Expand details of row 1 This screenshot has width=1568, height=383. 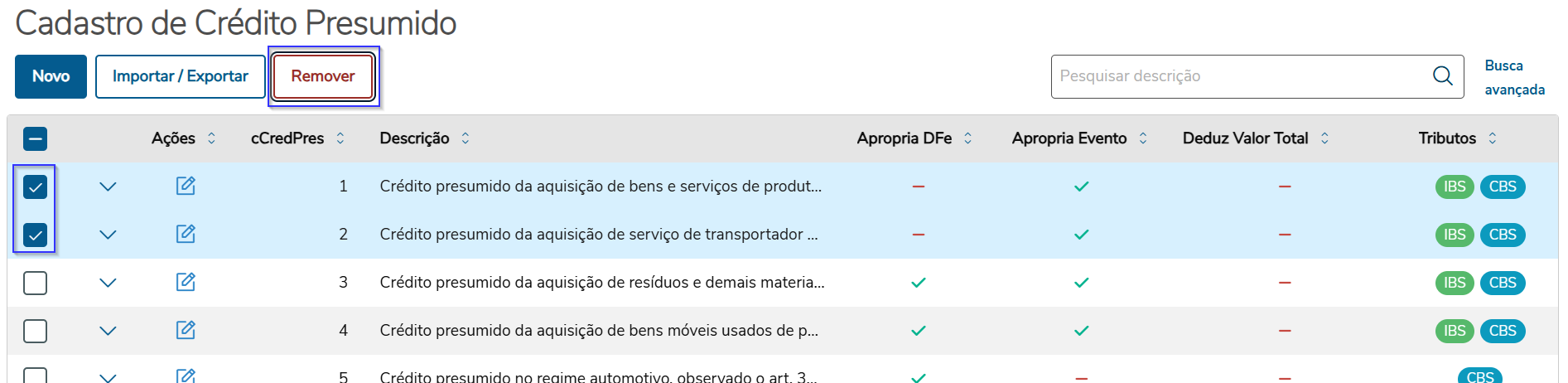click(x=108, y=187)
